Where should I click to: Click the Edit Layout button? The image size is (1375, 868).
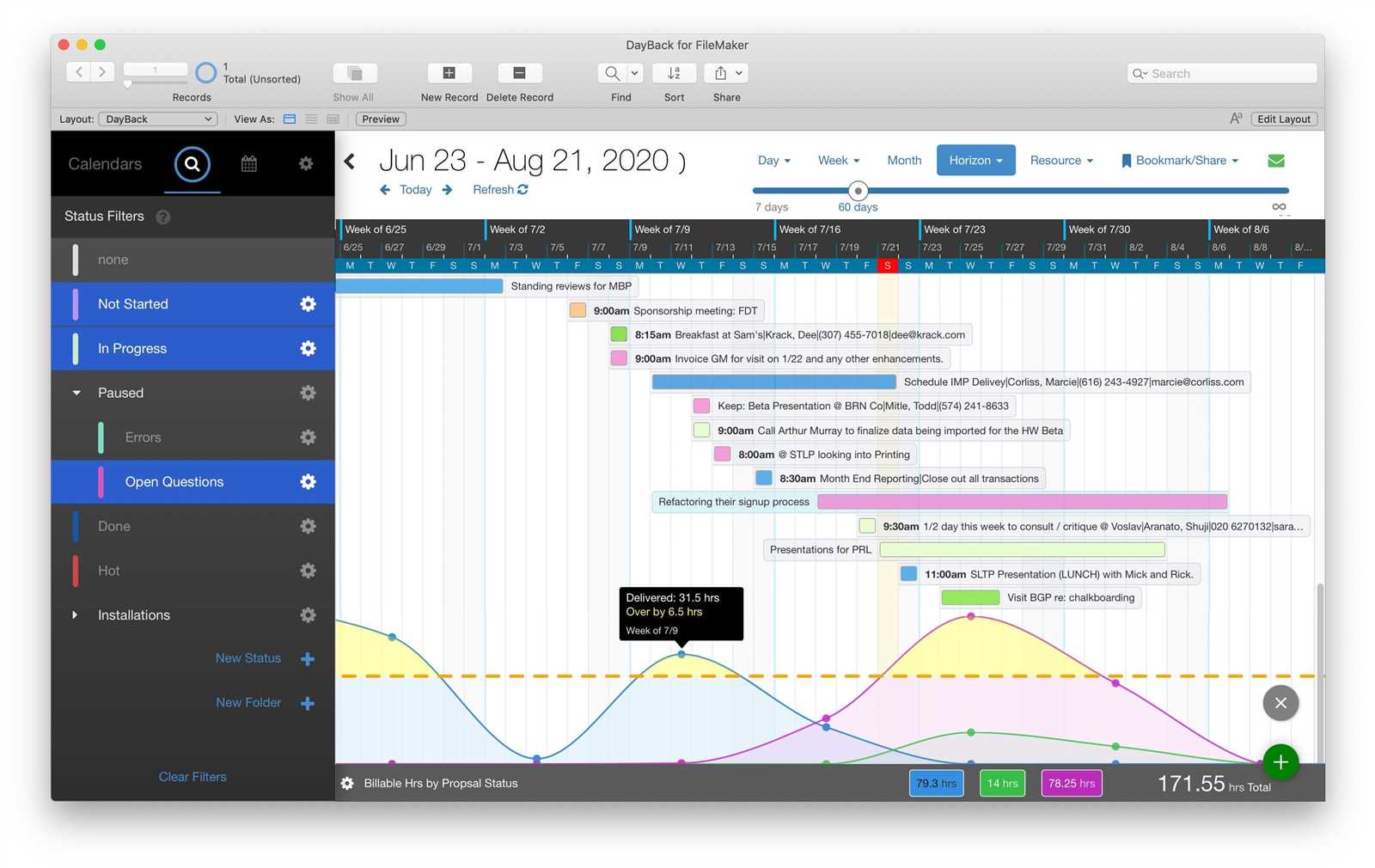(x=1284, y=119)
